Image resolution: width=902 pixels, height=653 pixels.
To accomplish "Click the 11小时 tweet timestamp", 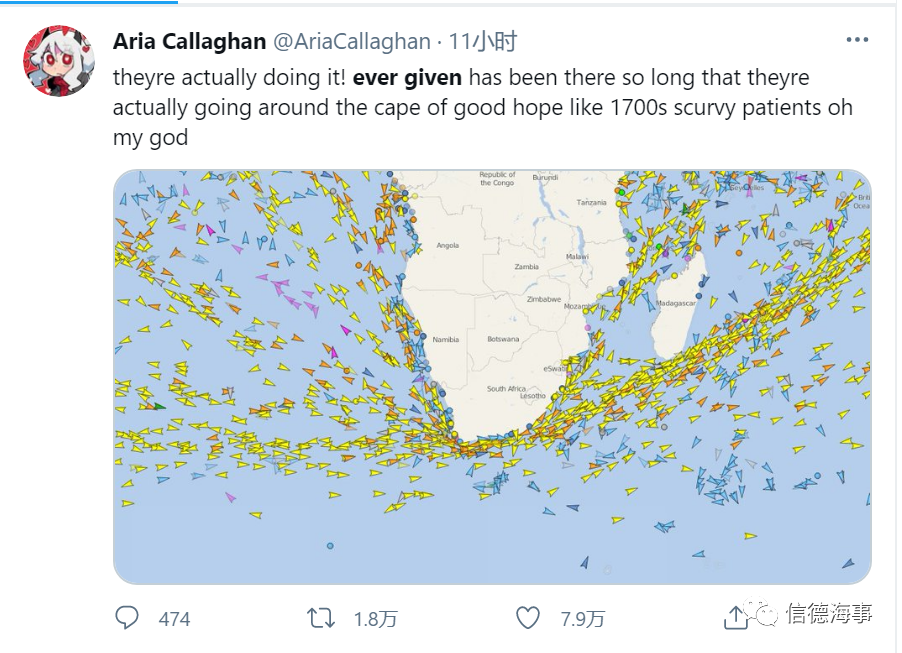I will pyautogui.click(x=483, y=42).
